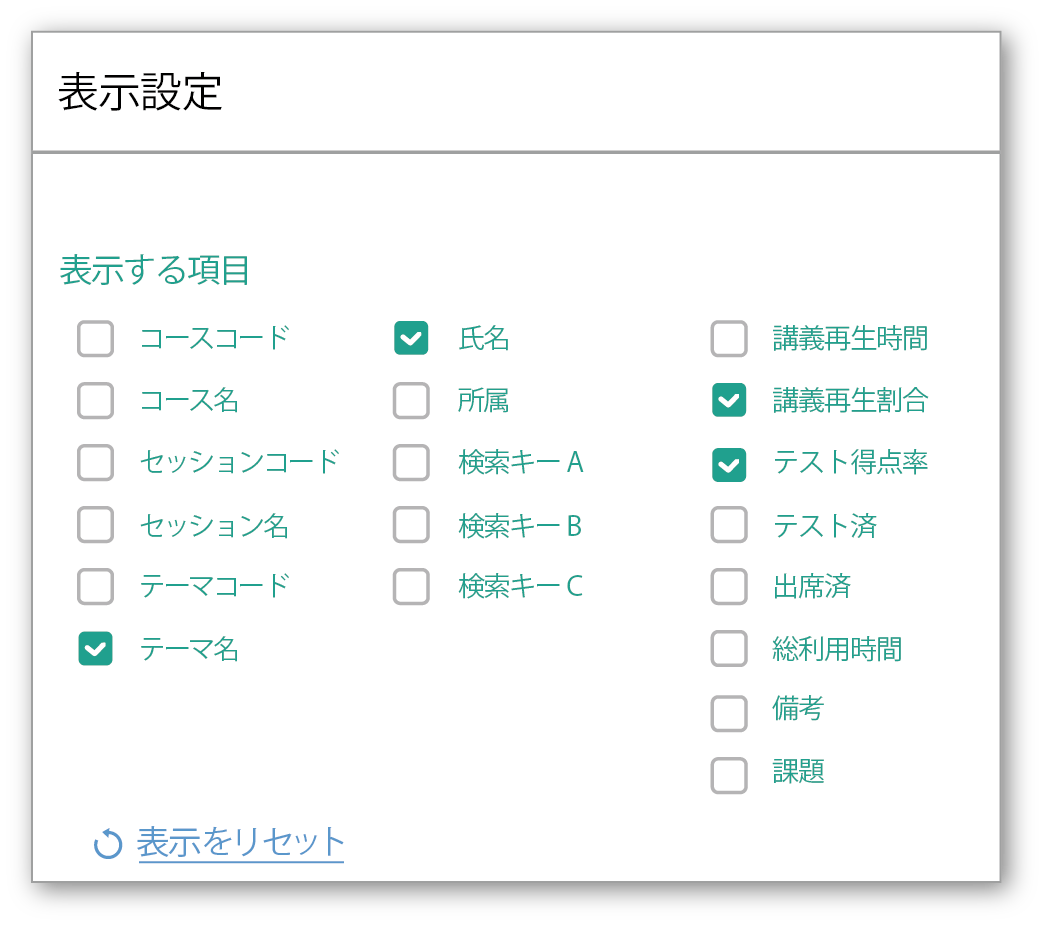
Task: Disable the 講義再生割合 checkbox
Action: click(729, 401)
